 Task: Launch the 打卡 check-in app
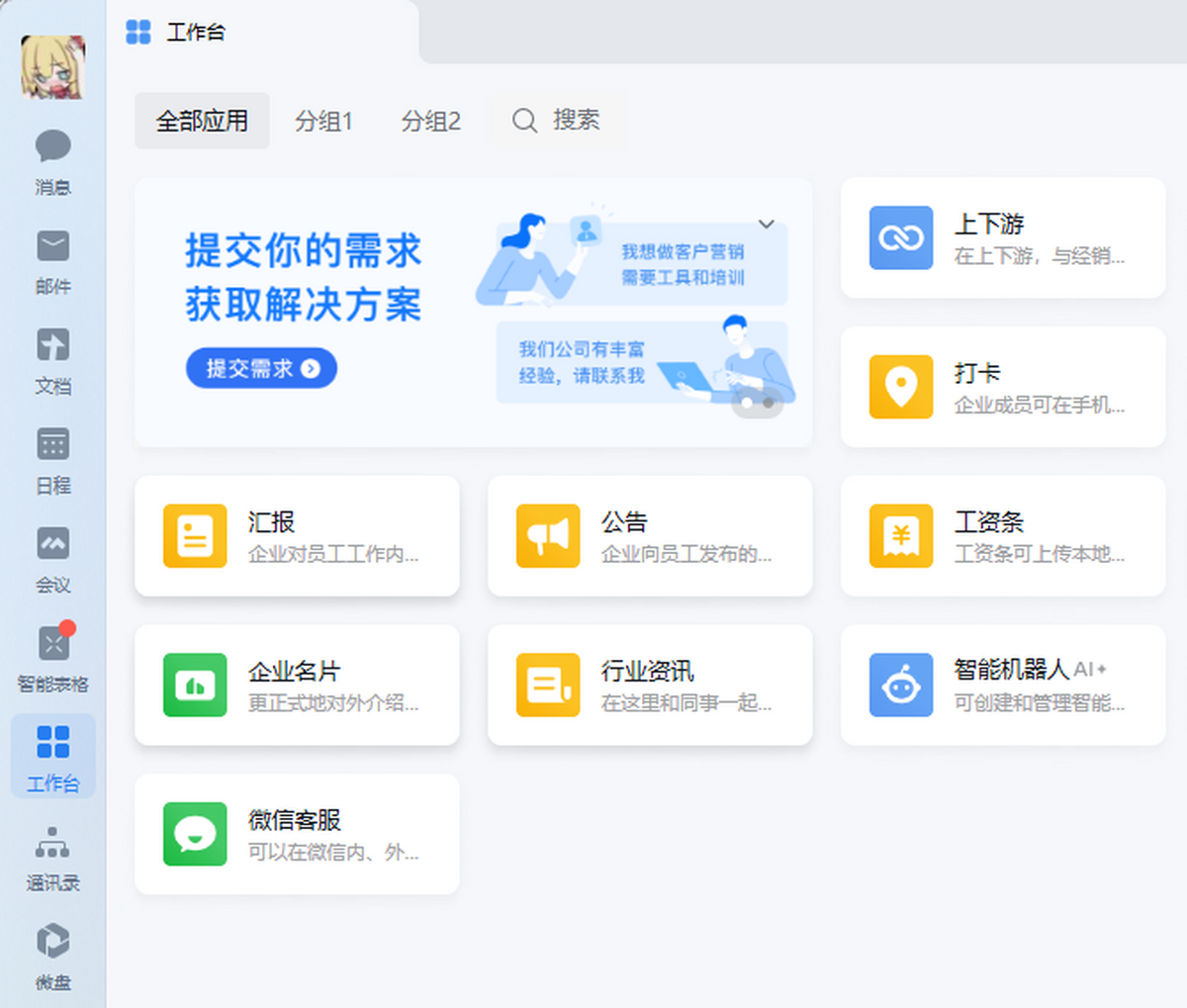pyautogui.click(x=1002, y=386)
